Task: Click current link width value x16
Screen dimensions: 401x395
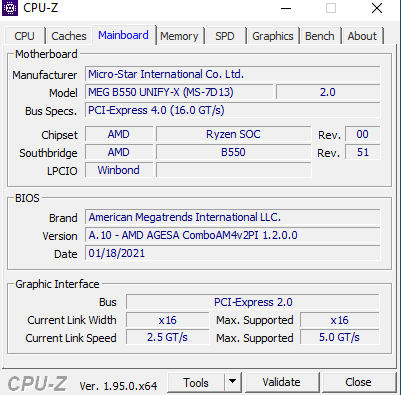Action: coord(168,320)
